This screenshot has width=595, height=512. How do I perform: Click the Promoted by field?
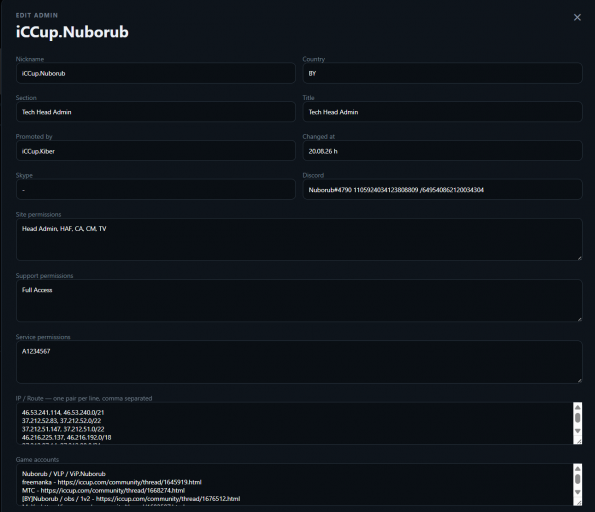coord(156,151)
